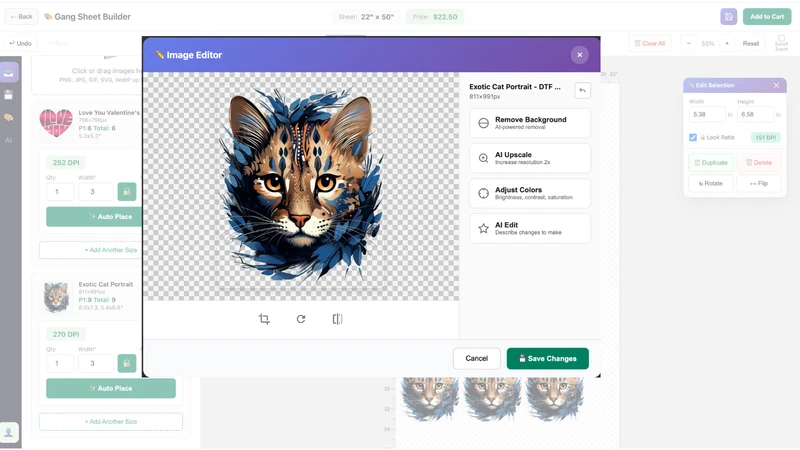Save Changes in Image Editor

[x=547, y=358]
